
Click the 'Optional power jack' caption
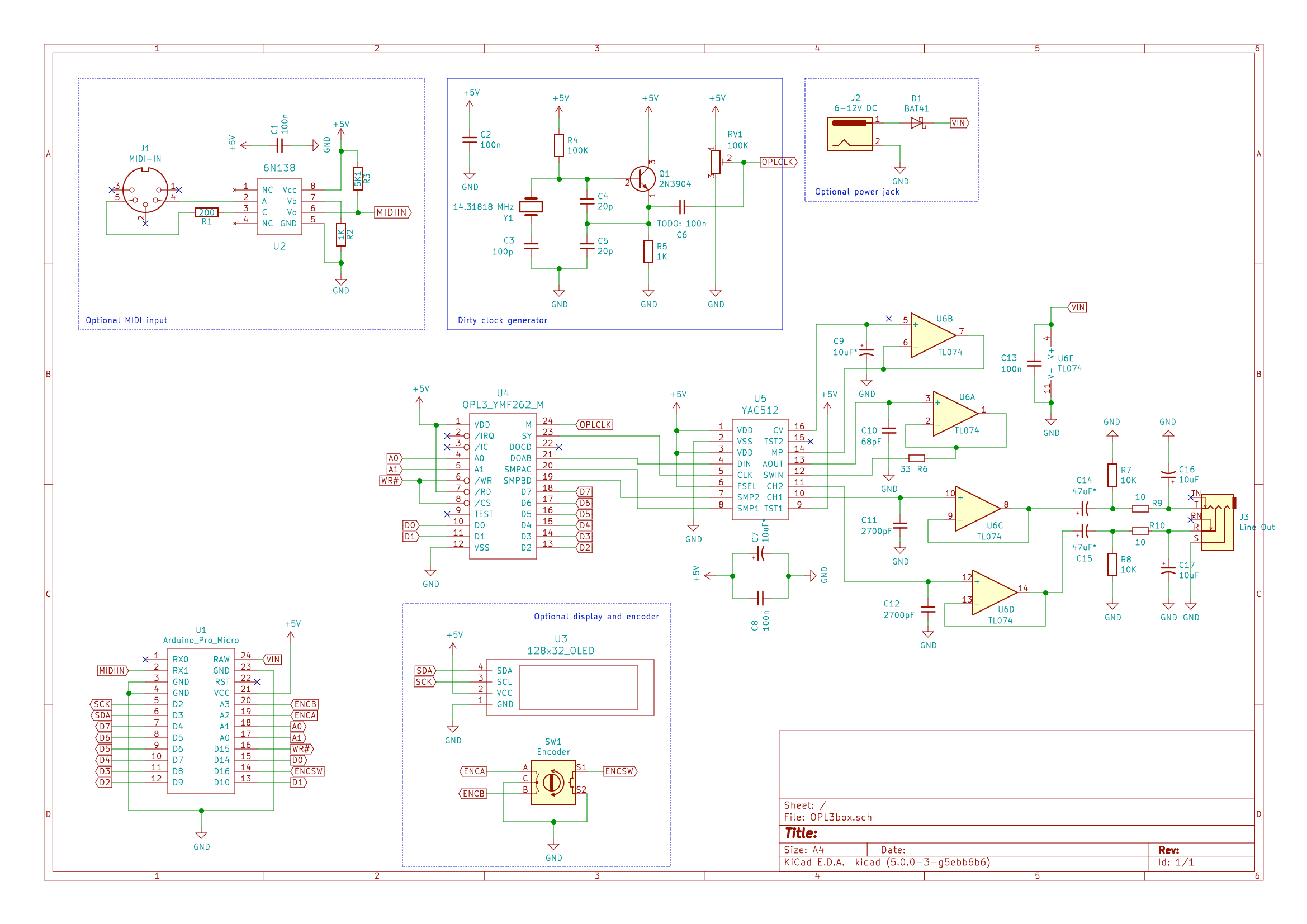pos(857,192)
